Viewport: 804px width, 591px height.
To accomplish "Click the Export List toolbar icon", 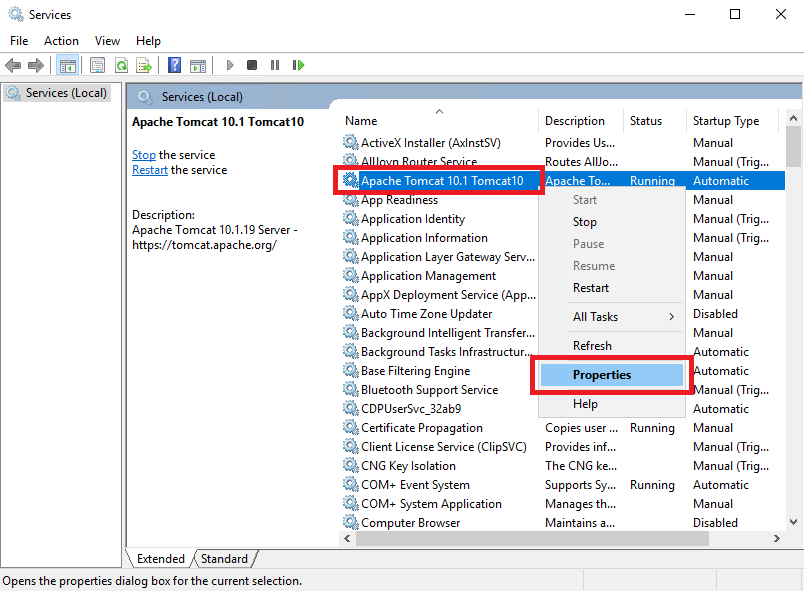I will point(144,66).
